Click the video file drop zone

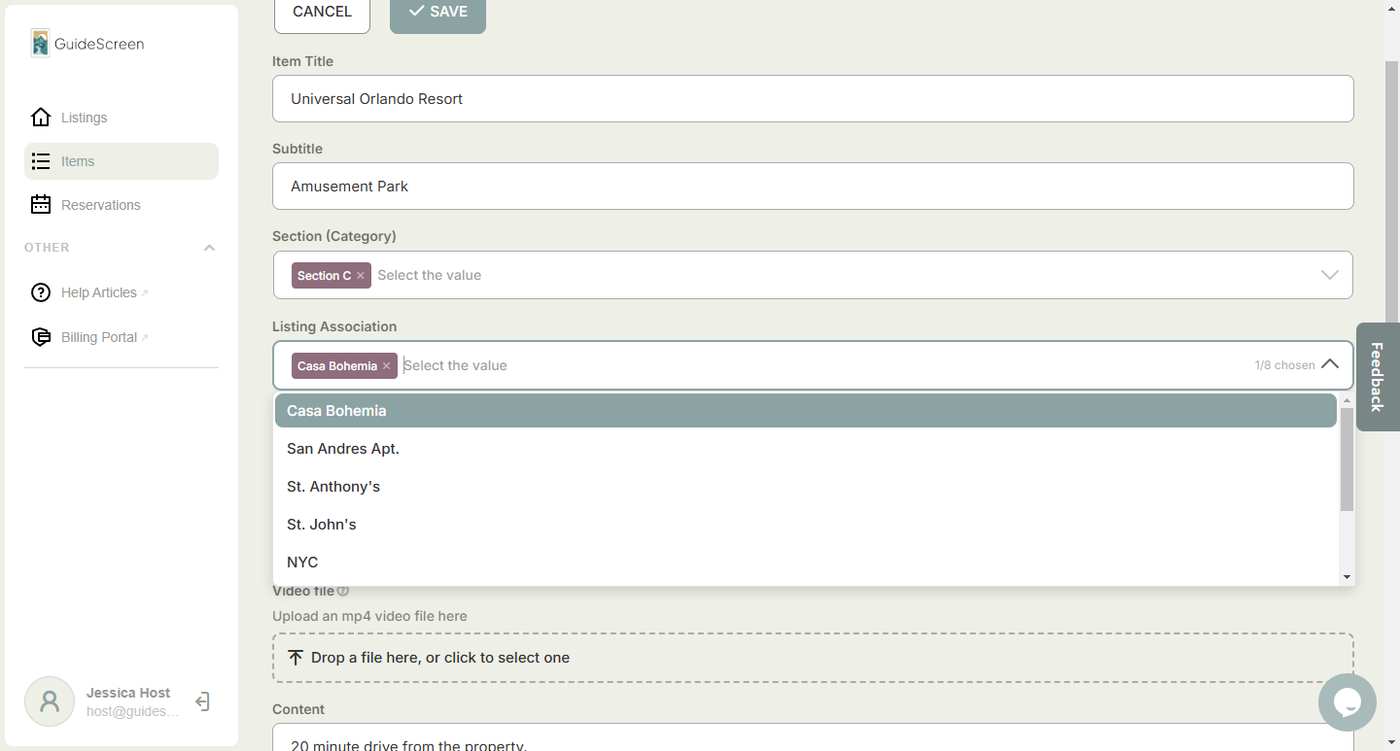tap(813, 657)
